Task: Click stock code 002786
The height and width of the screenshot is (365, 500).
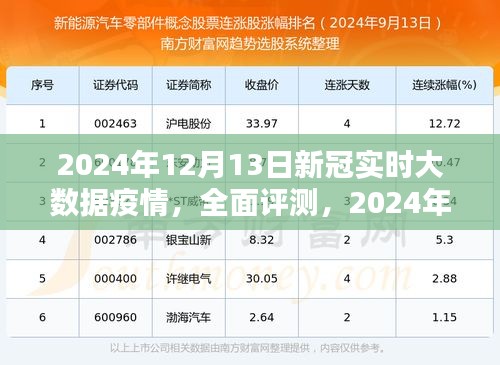Action: (x=115, y=240)
